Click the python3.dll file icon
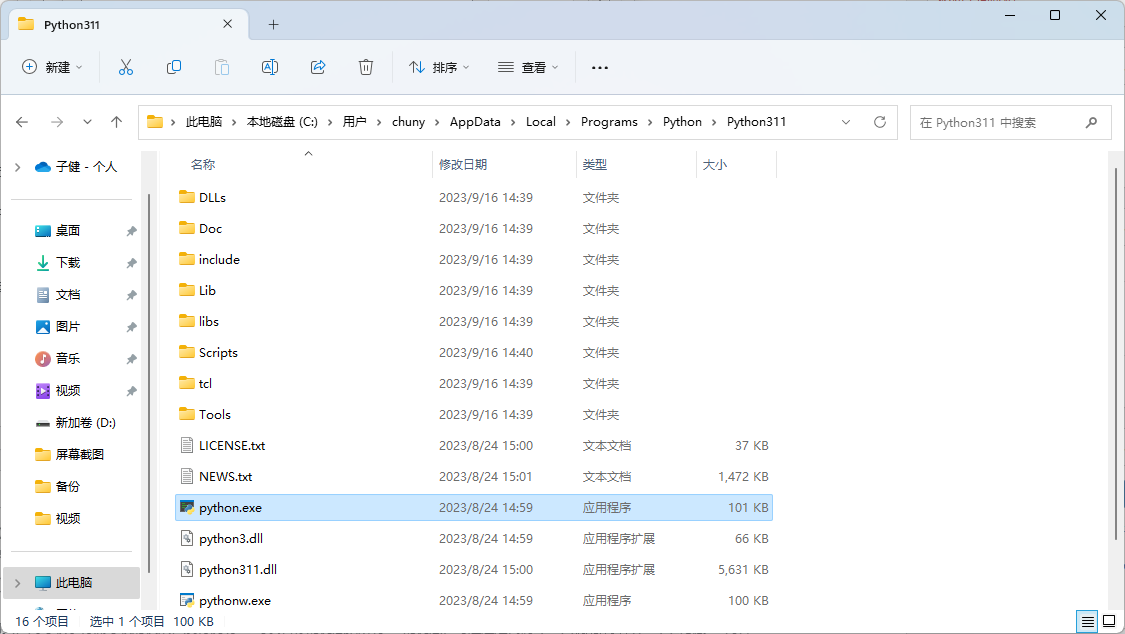1125x634 pixels. (187, 539)
